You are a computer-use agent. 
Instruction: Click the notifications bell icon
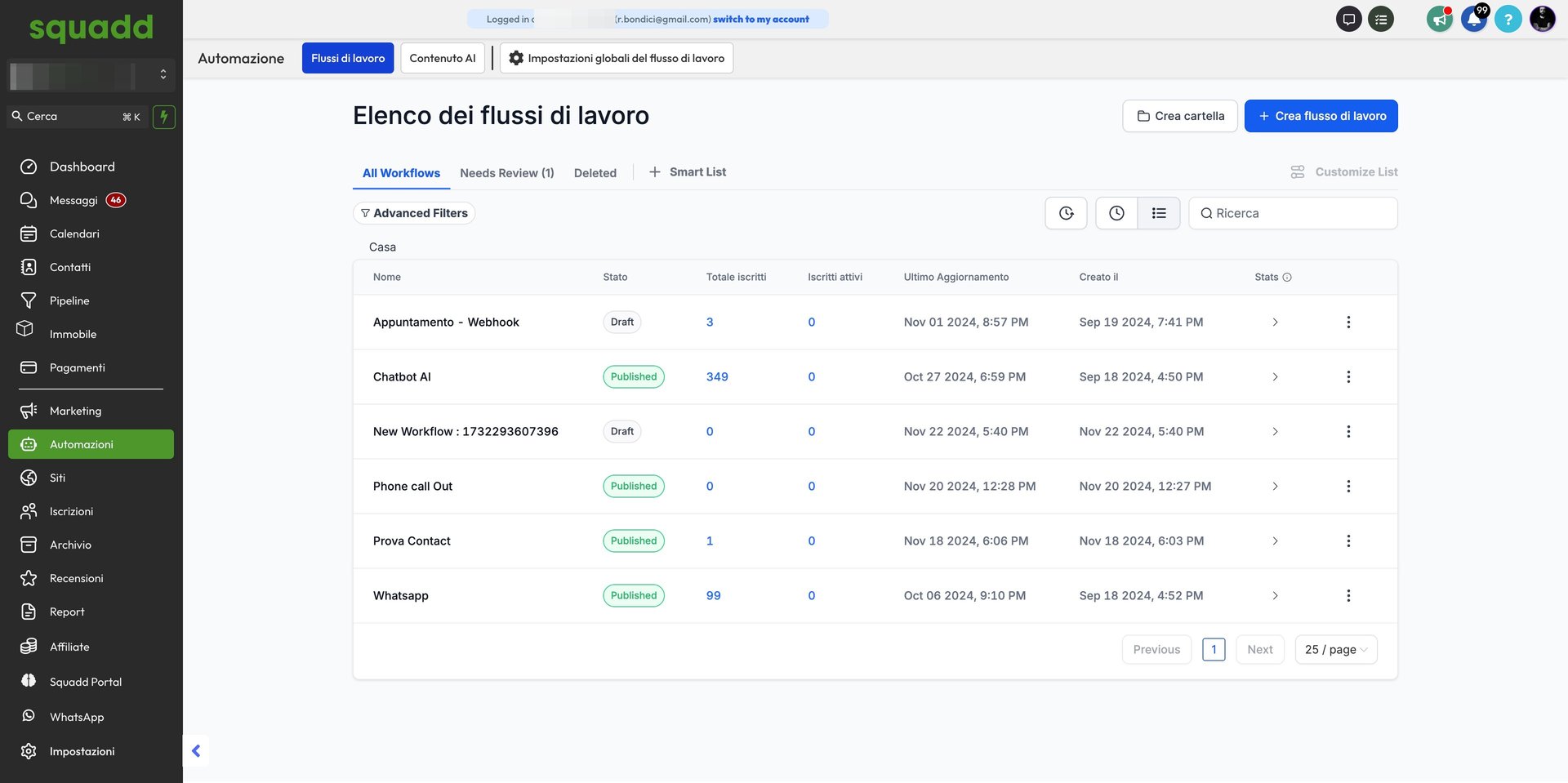pos(1473,19)
